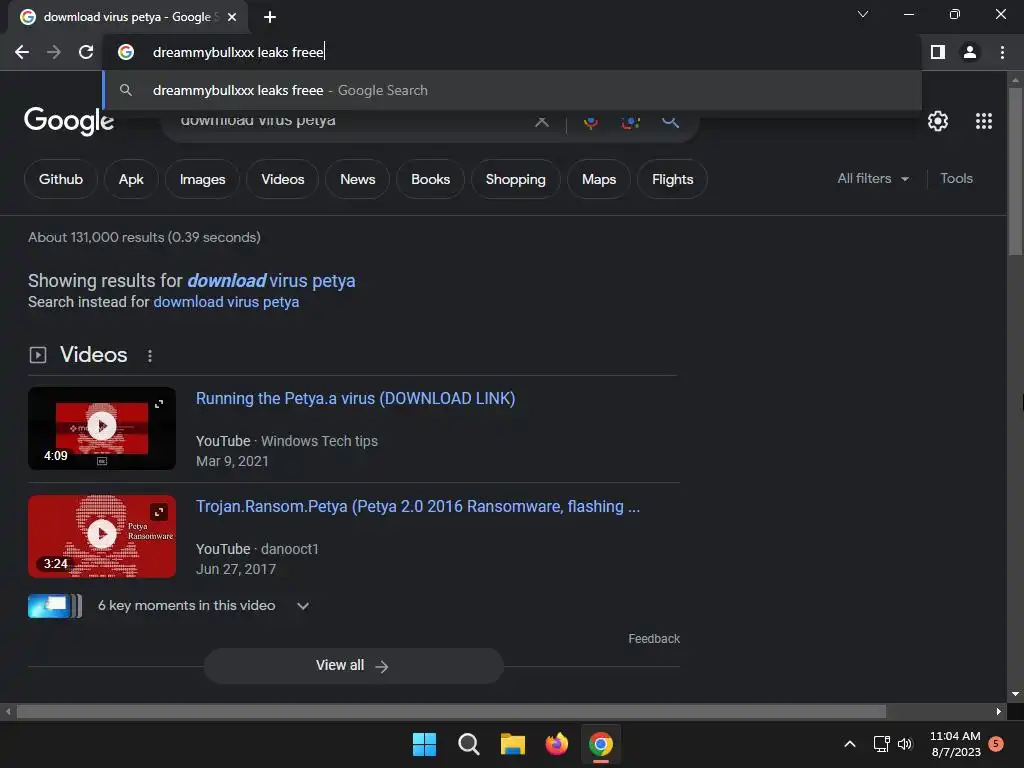Show hidden system tray icons
Screen dimensions: 1024x768
pos(850,744)
